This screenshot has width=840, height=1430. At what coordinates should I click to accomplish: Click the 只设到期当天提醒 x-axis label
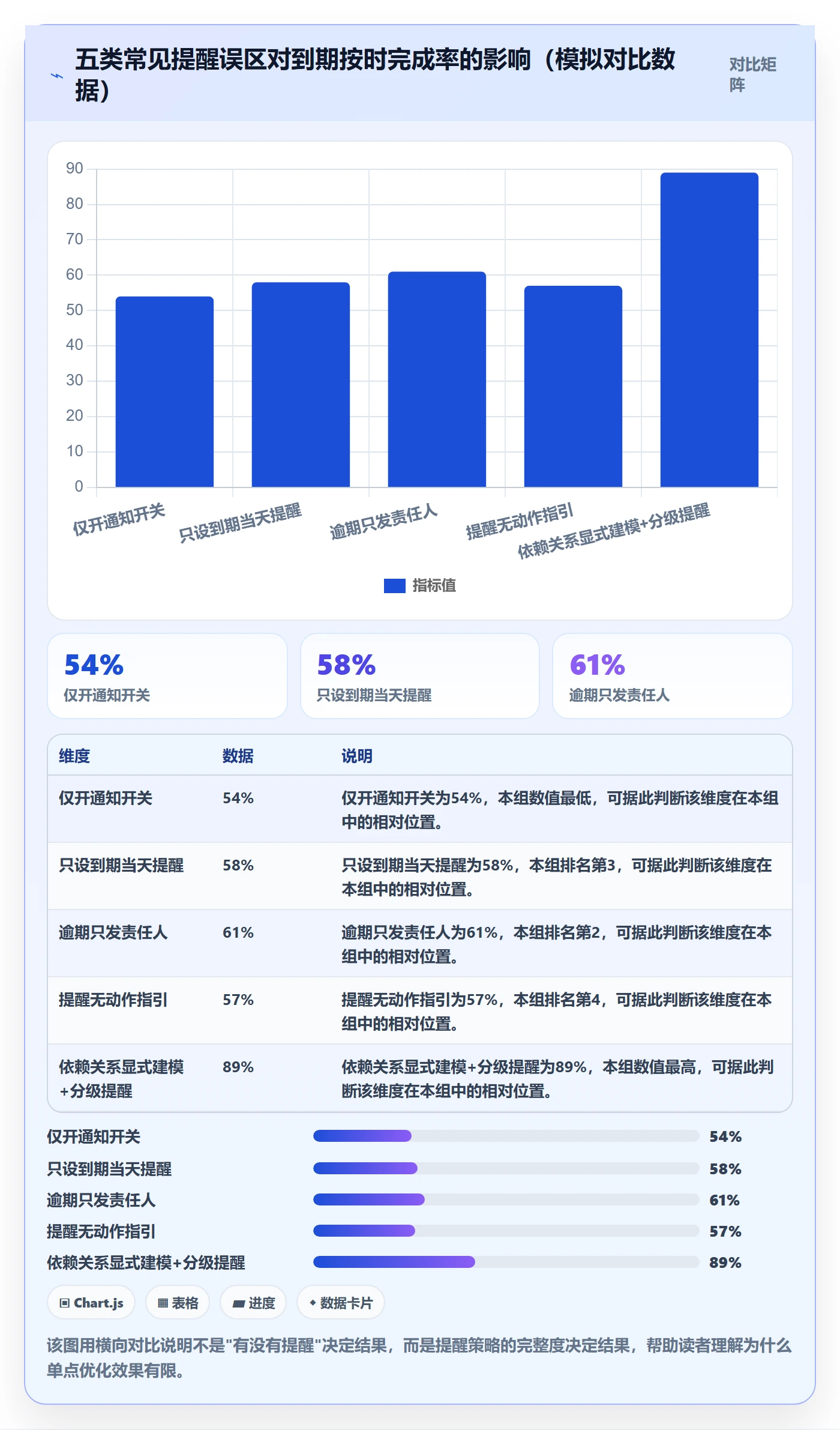click(x=240, y=522)
